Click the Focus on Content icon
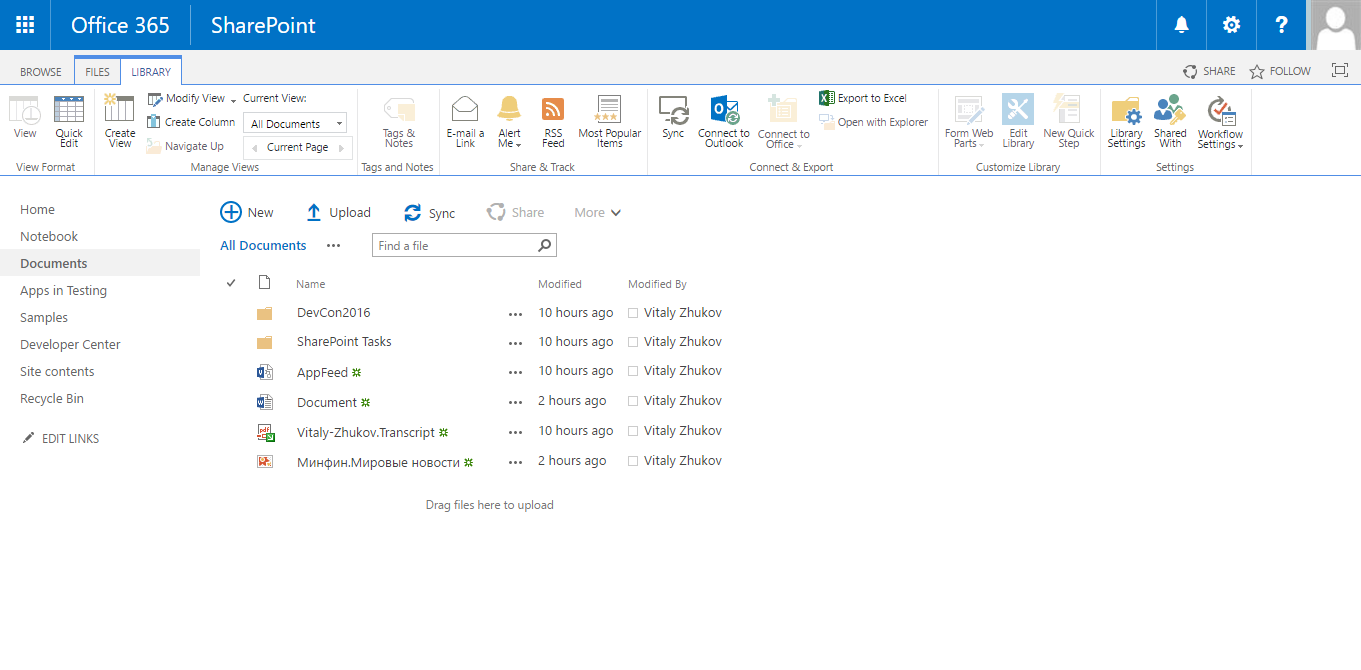Image resolution: width=1361 pixels, height=670 pixels. 1340,70
